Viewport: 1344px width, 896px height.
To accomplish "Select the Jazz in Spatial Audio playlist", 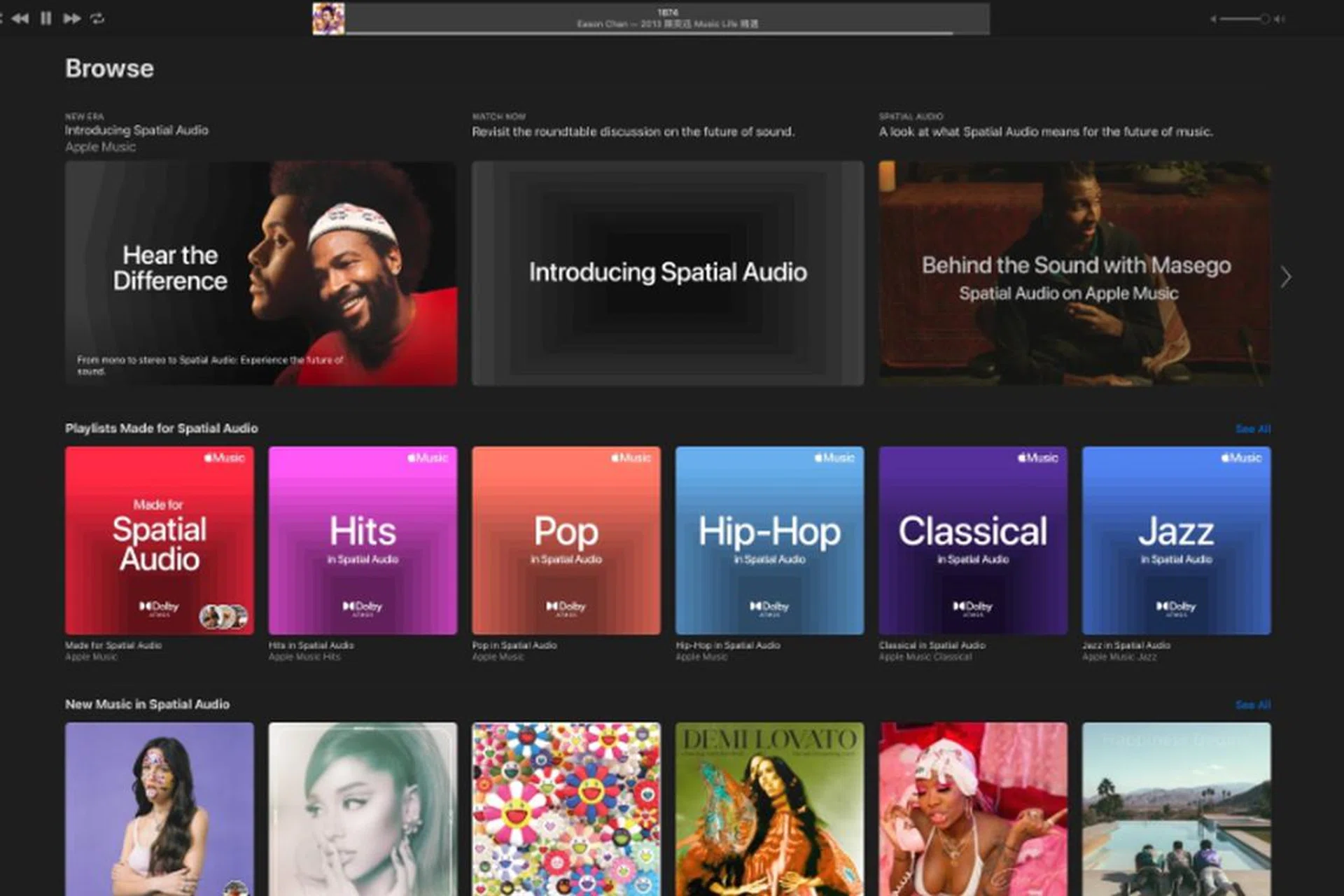I will (x=1176, y=540).
